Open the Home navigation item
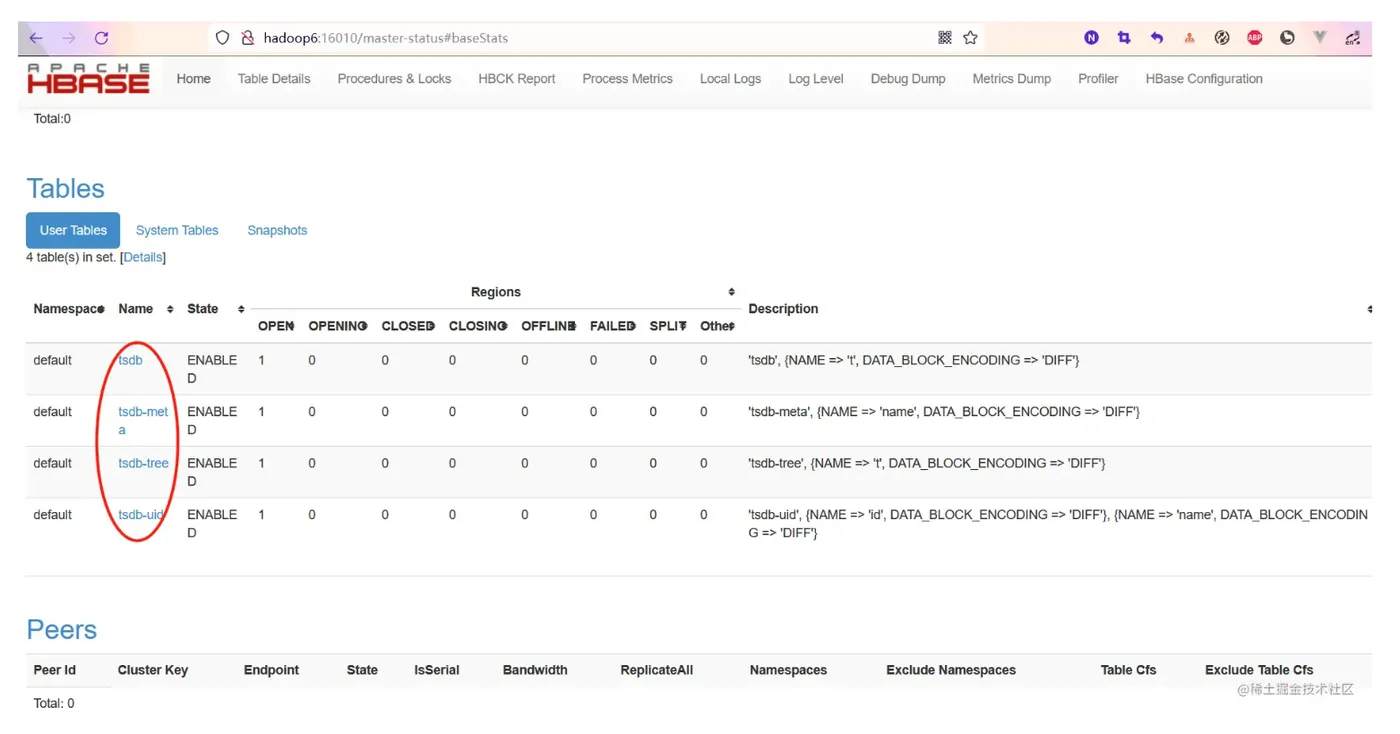 coord(194,79)
